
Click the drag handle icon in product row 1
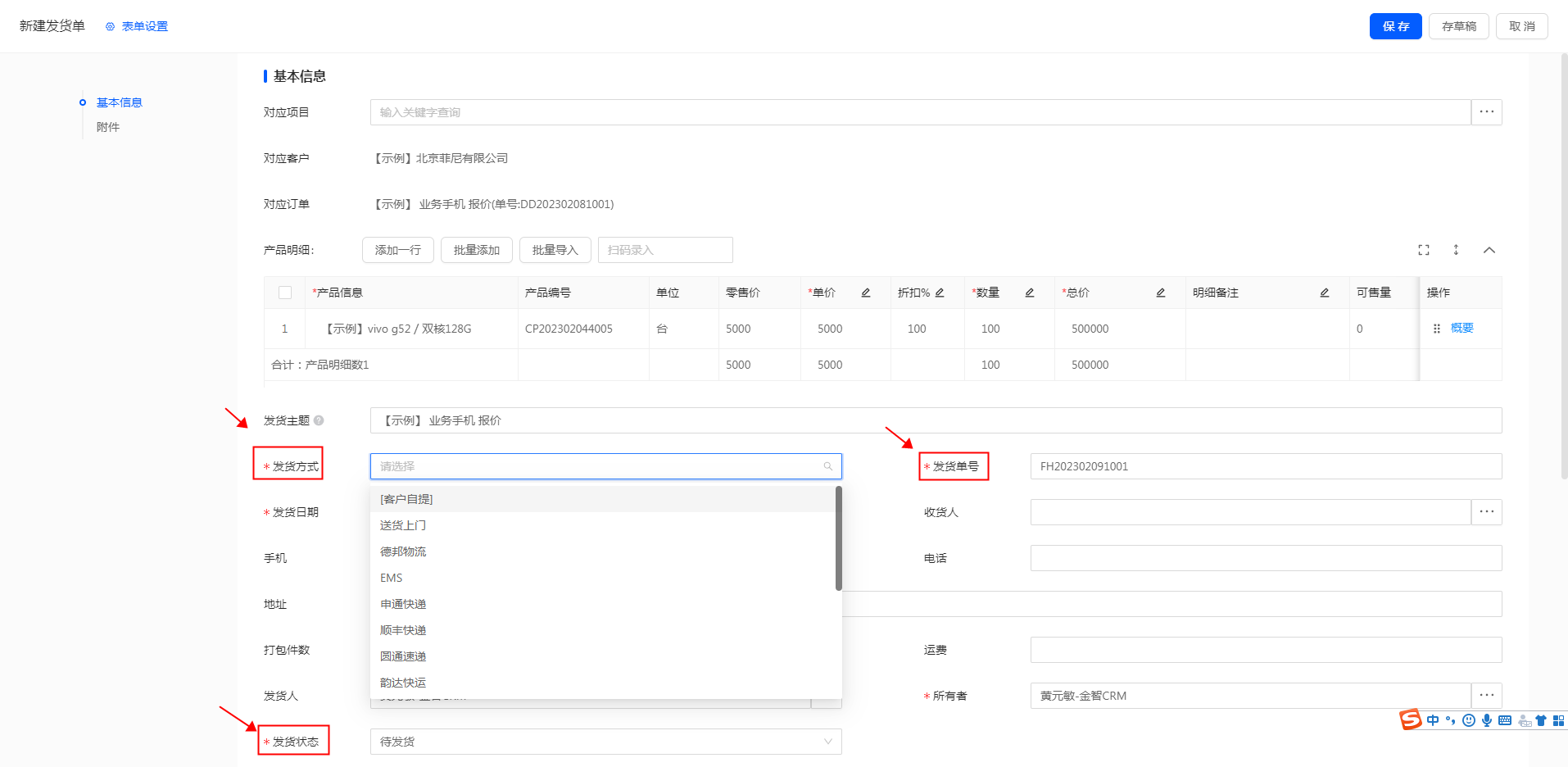[1436, 329]
